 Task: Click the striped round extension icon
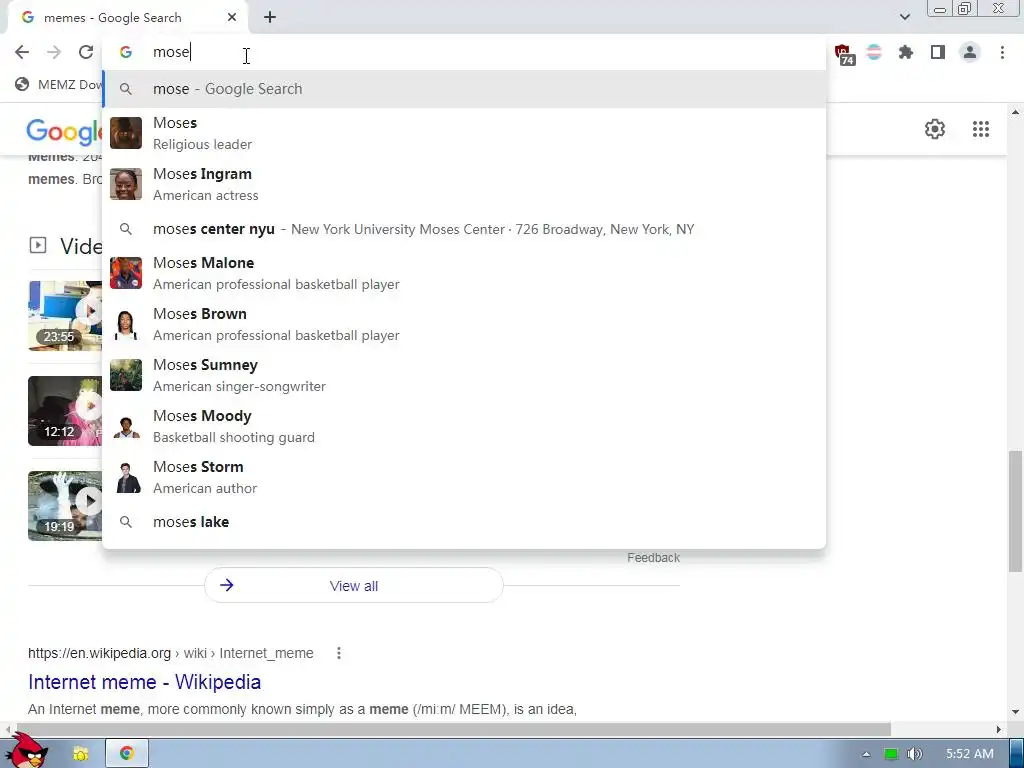[874, 52]
